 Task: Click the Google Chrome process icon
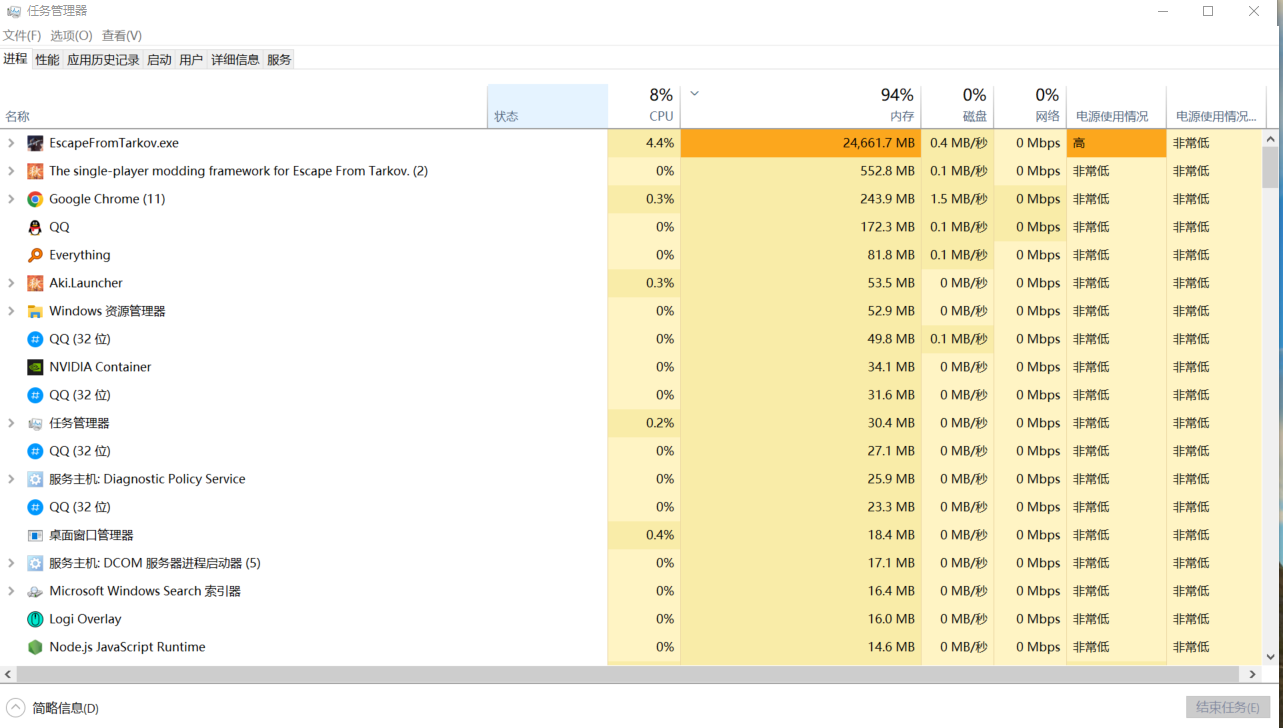click(x=35, y=199)
